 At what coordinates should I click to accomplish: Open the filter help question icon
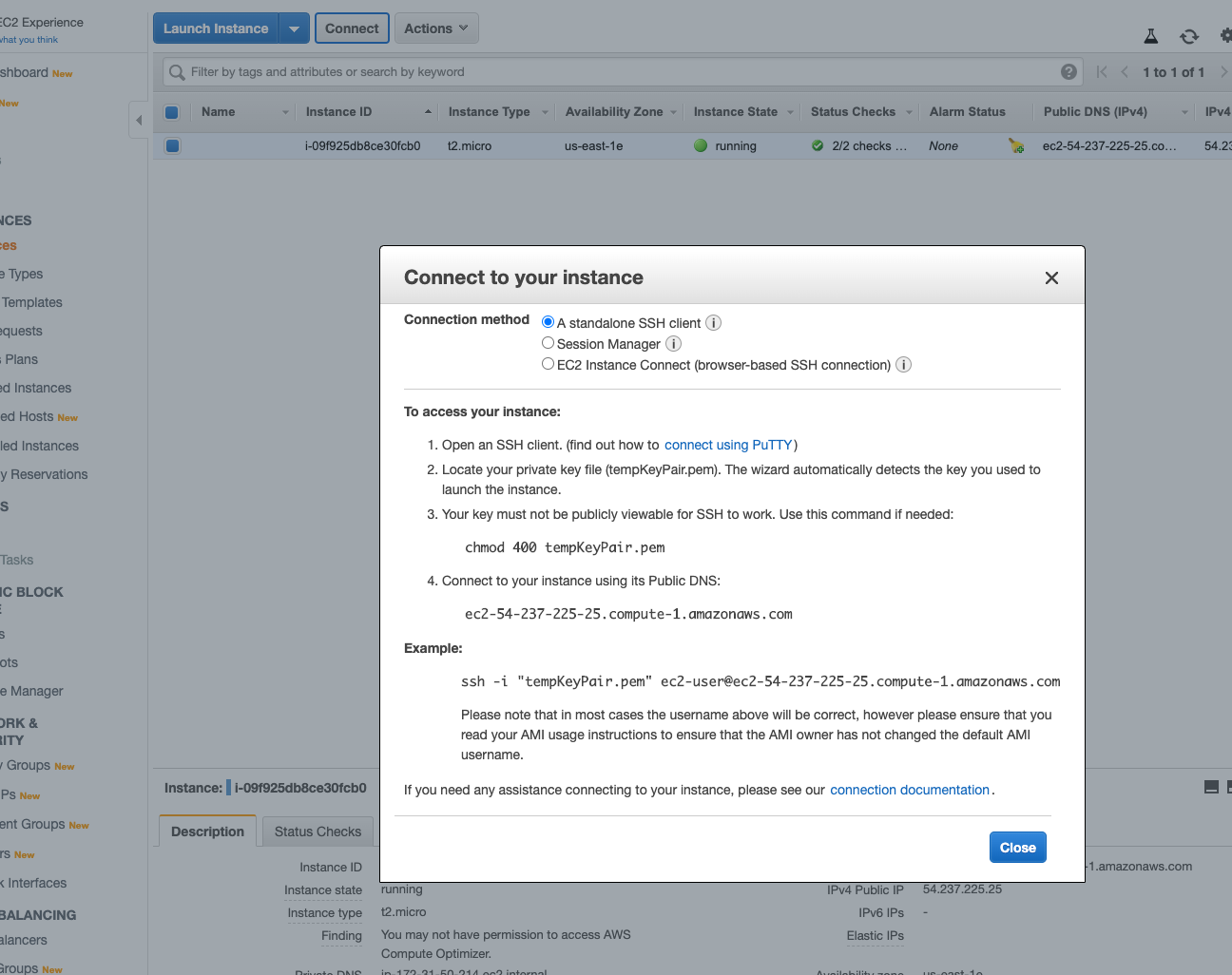pos(1068,72)
